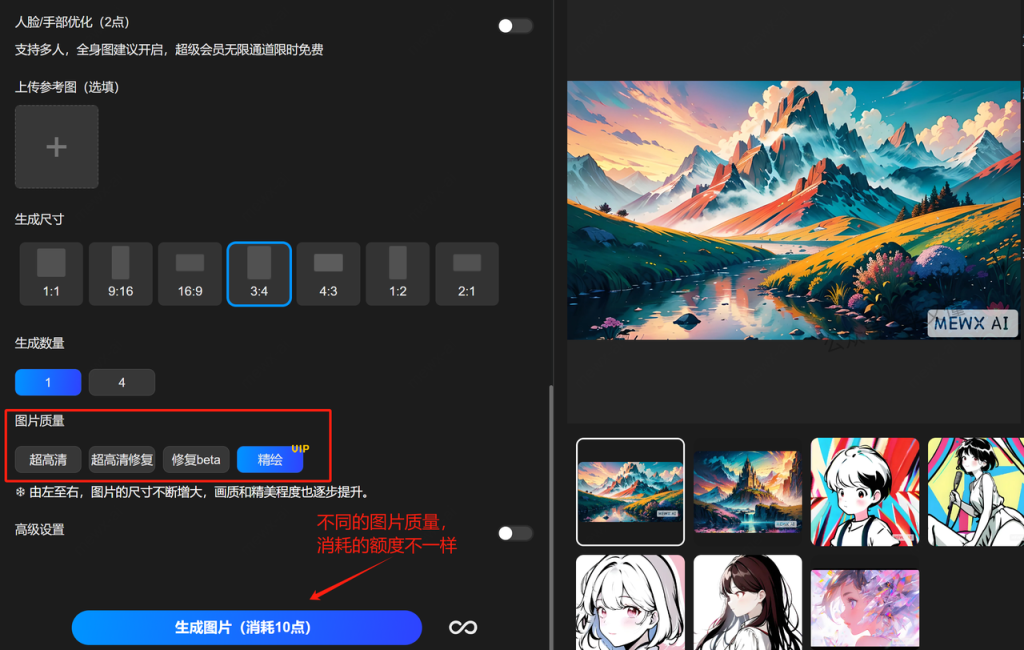Enable the 人脸/手部优化 toggle
This screenshot has width=1024, height=650.
coord(515,26)
